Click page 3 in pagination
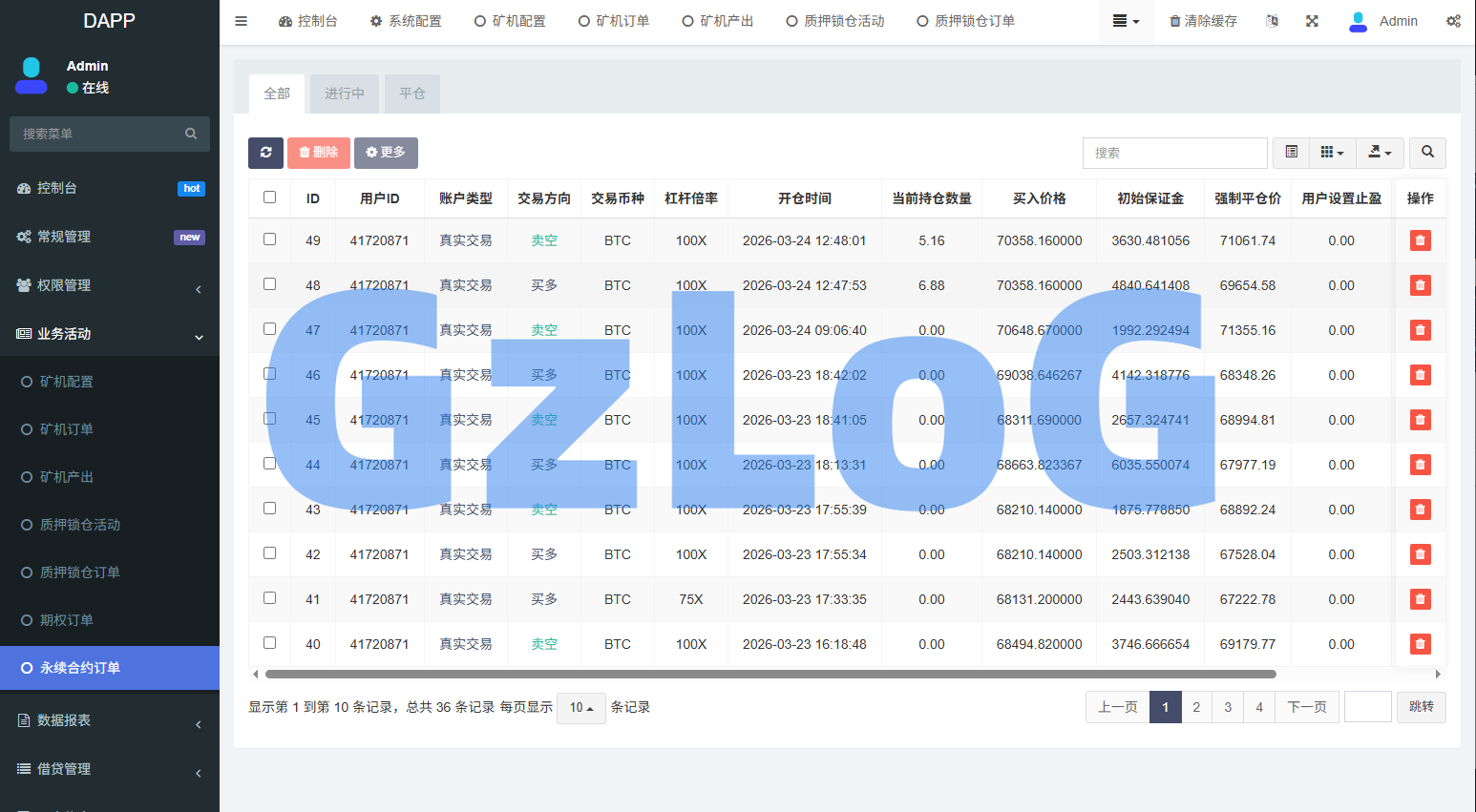The width and height of the screenshot is (1476, 812). point(1227,706)
